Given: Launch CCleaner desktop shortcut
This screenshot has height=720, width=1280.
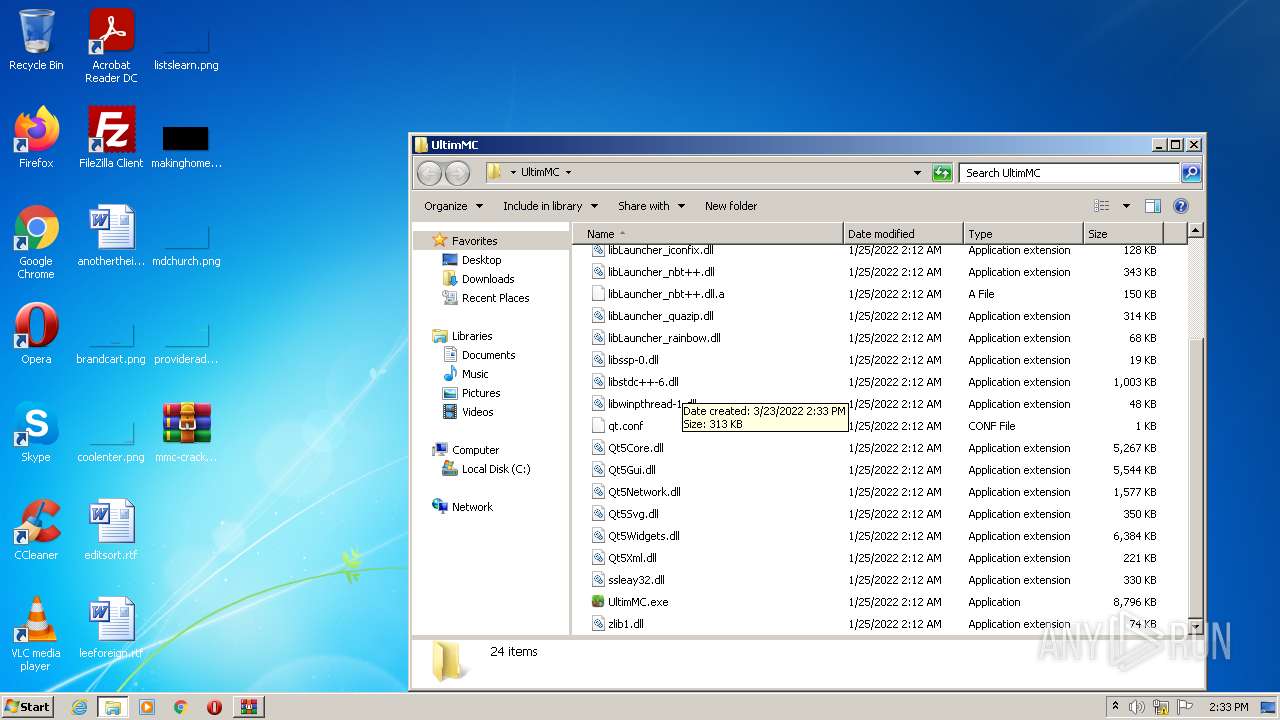Looking at the screenshot, I should tap(36, 530).
